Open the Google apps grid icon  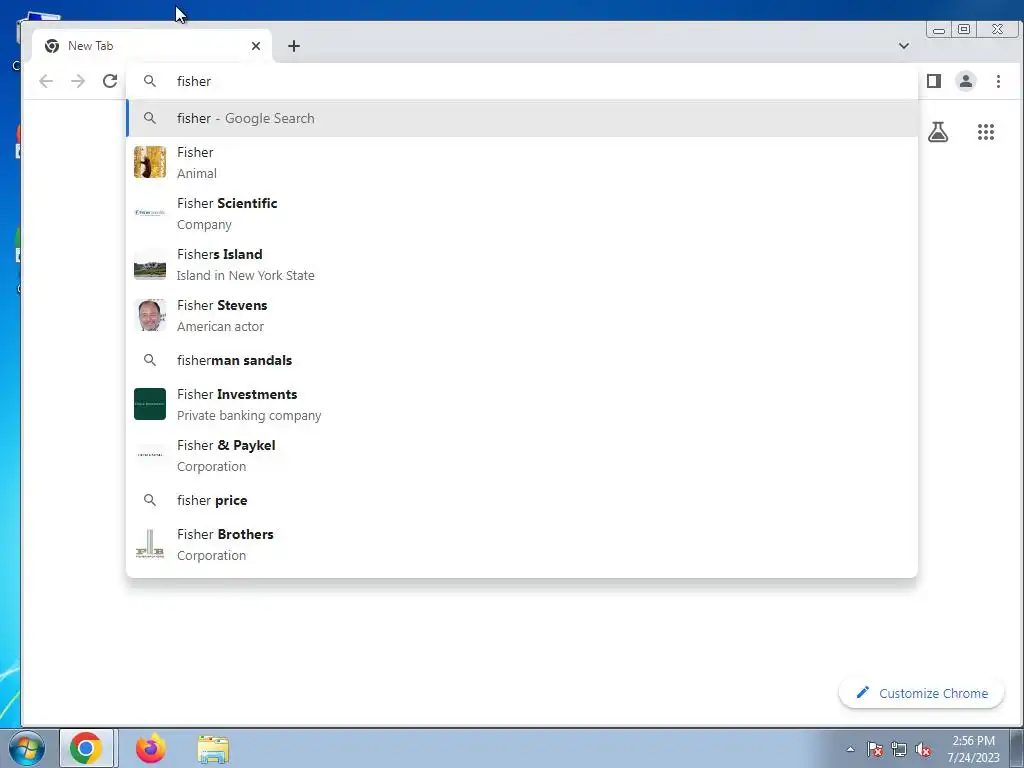tap(985, 133)
